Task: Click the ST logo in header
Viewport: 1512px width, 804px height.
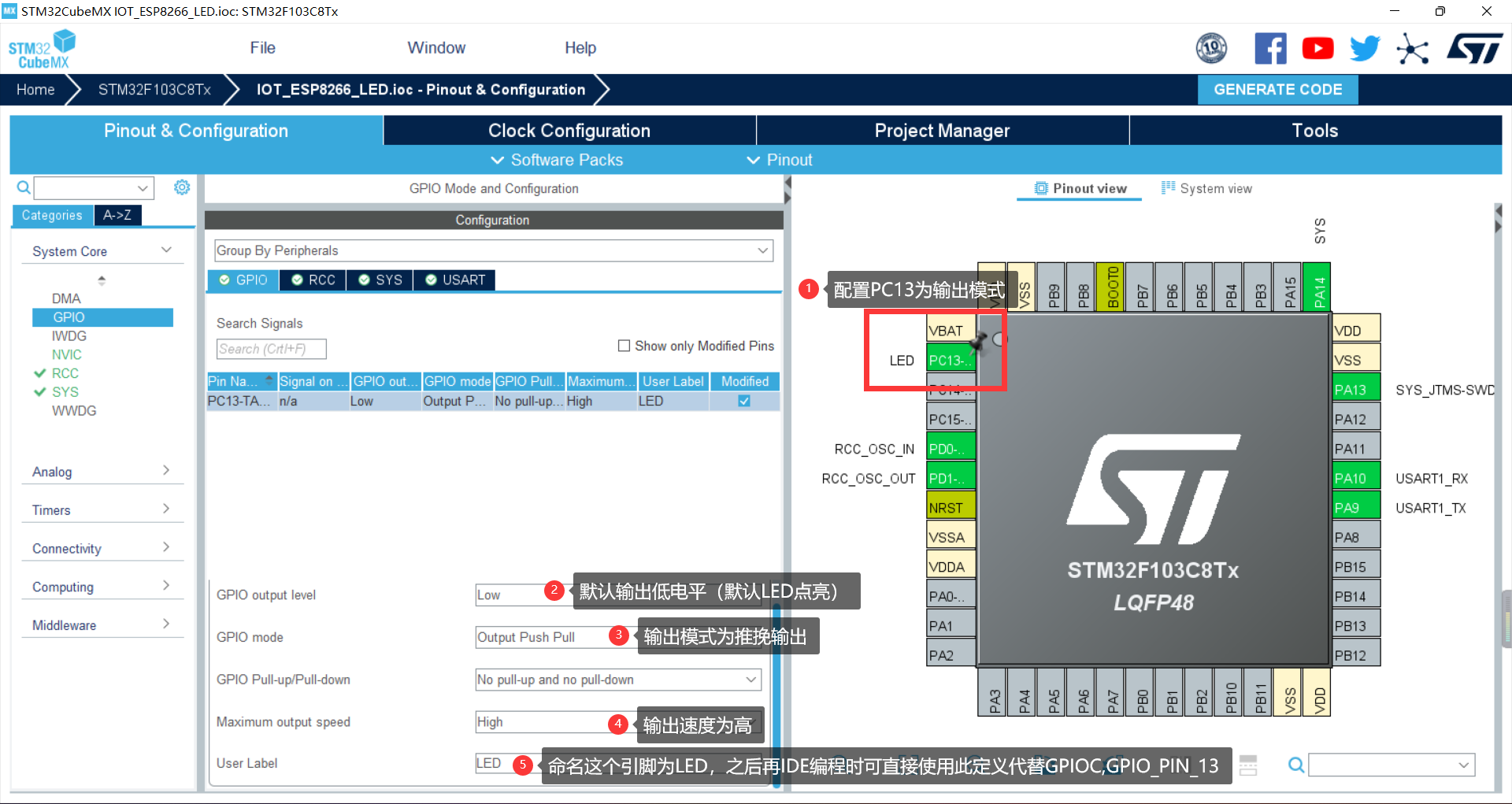Action: 1474,49
